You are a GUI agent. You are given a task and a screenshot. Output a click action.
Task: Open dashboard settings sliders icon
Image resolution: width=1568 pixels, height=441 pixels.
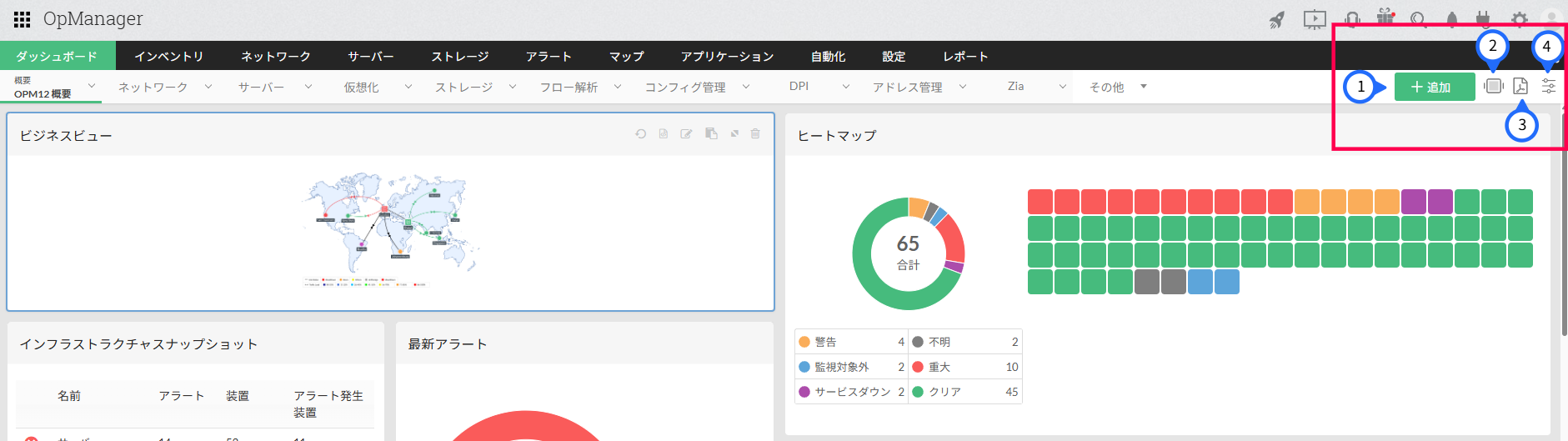click(1549, 87)
